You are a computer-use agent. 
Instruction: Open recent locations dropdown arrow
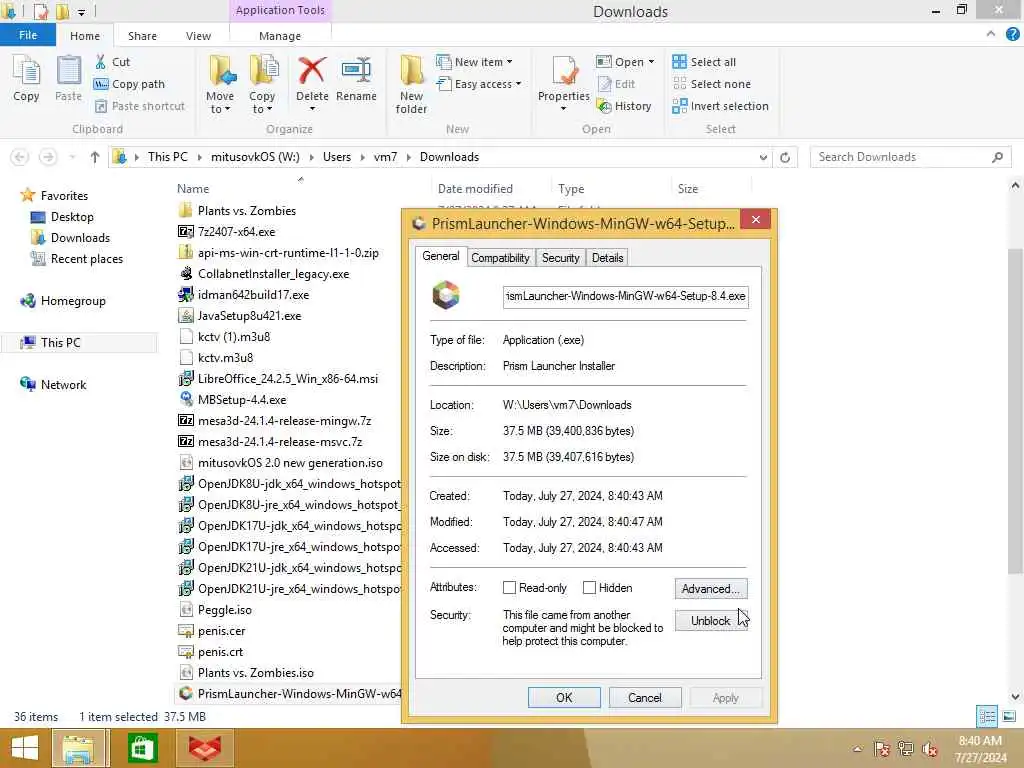pyautogui.click(x=72, y=157)
